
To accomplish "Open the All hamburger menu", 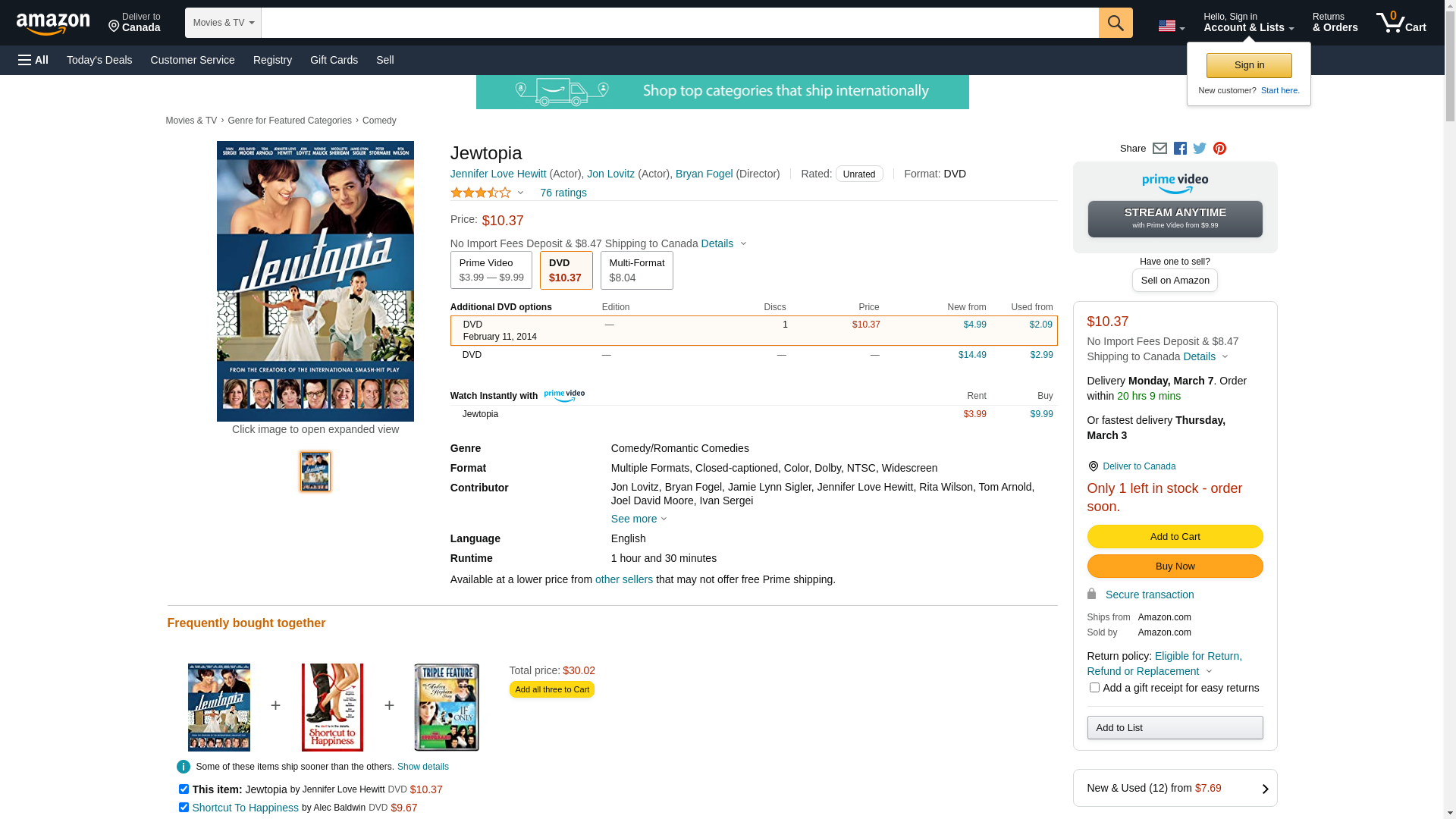I will [33, 60].
